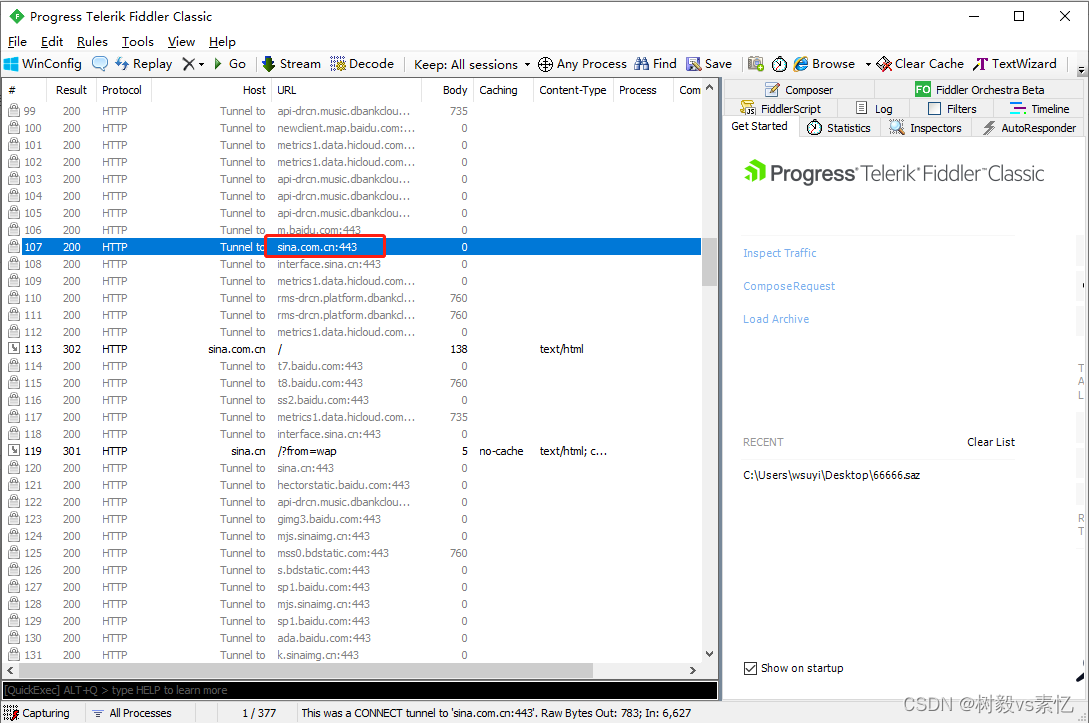Select the Get Started tab
This screenshot has height=723, width=1089.
pyautogui.click(x=759, y=126)
